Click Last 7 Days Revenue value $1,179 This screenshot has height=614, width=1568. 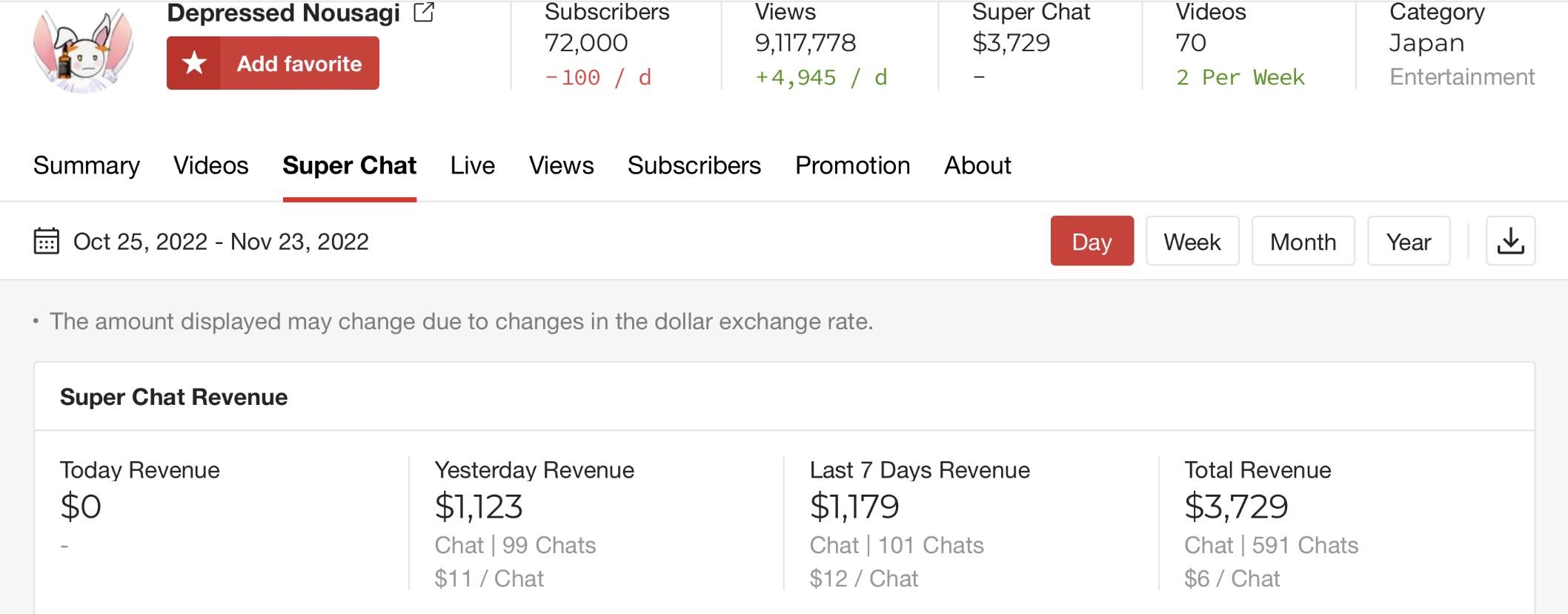pos(854,506)
